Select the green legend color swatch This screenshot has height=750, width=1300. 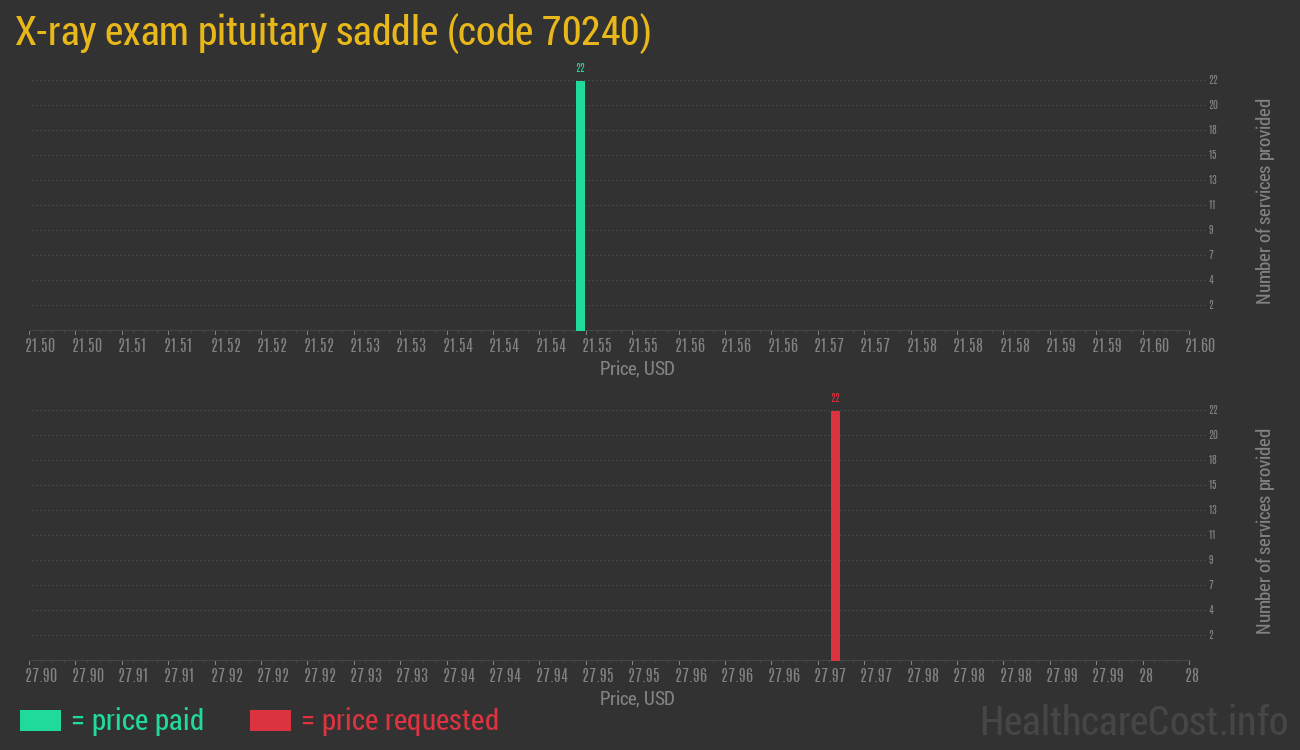pos(40,720)
